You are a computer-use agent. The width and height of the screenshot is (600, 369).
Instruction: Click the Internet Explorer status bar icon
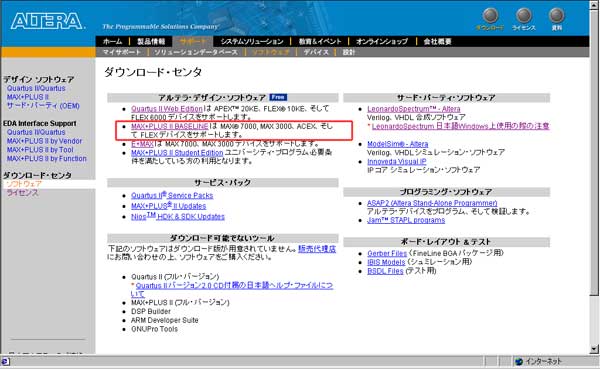(x=5, y=361)
